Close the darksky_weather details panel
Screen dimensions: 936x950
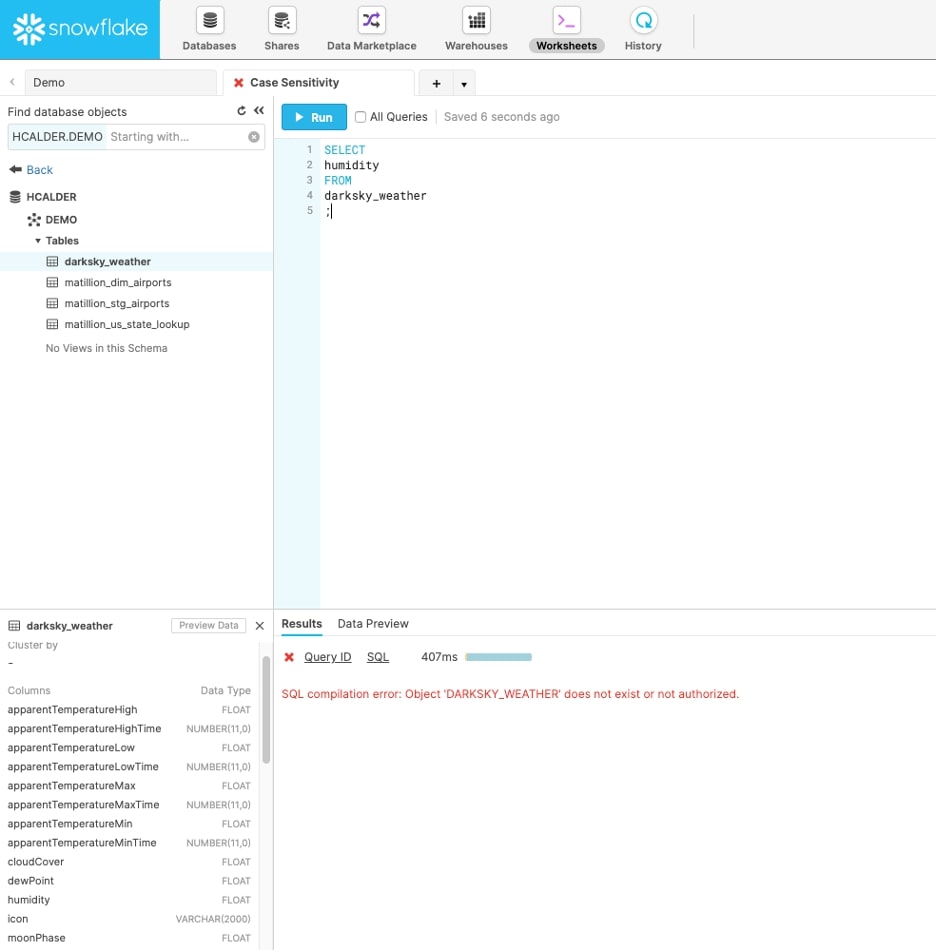point(260,626)
